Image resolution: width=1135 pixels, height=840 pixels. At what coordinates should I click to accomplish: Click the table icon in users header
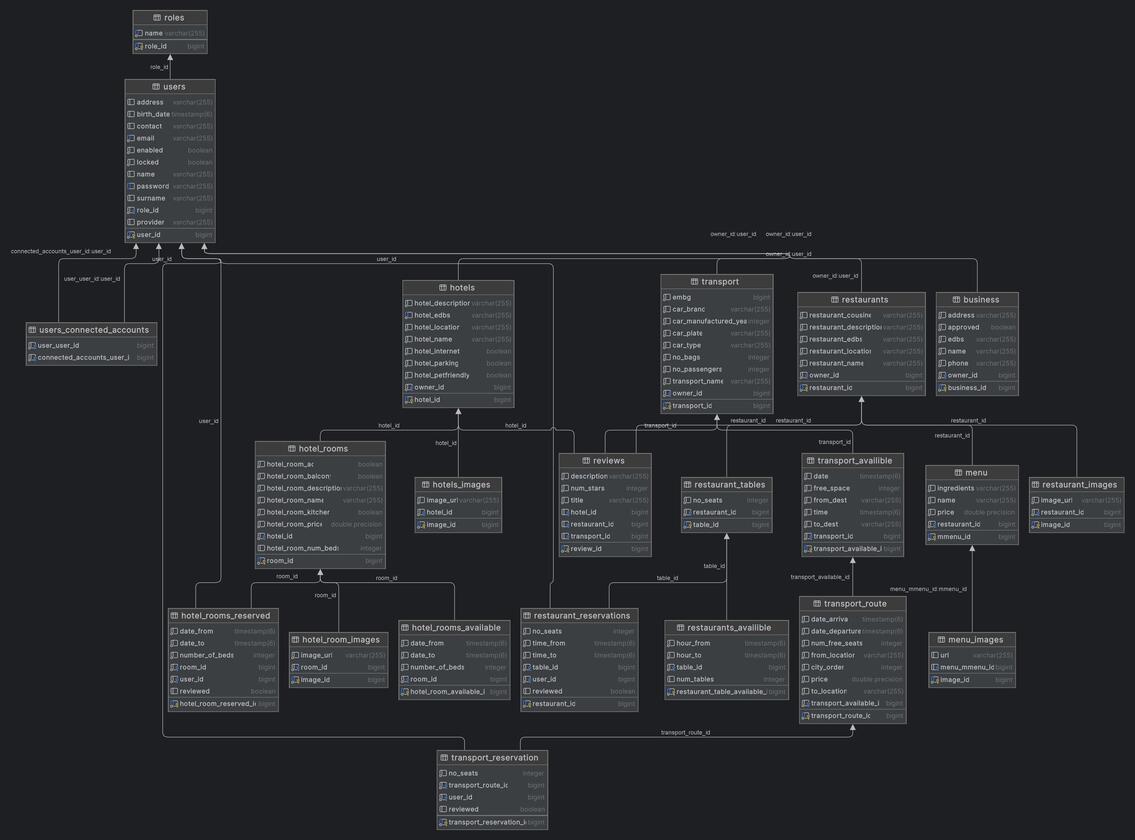click(x=156, y=87)
